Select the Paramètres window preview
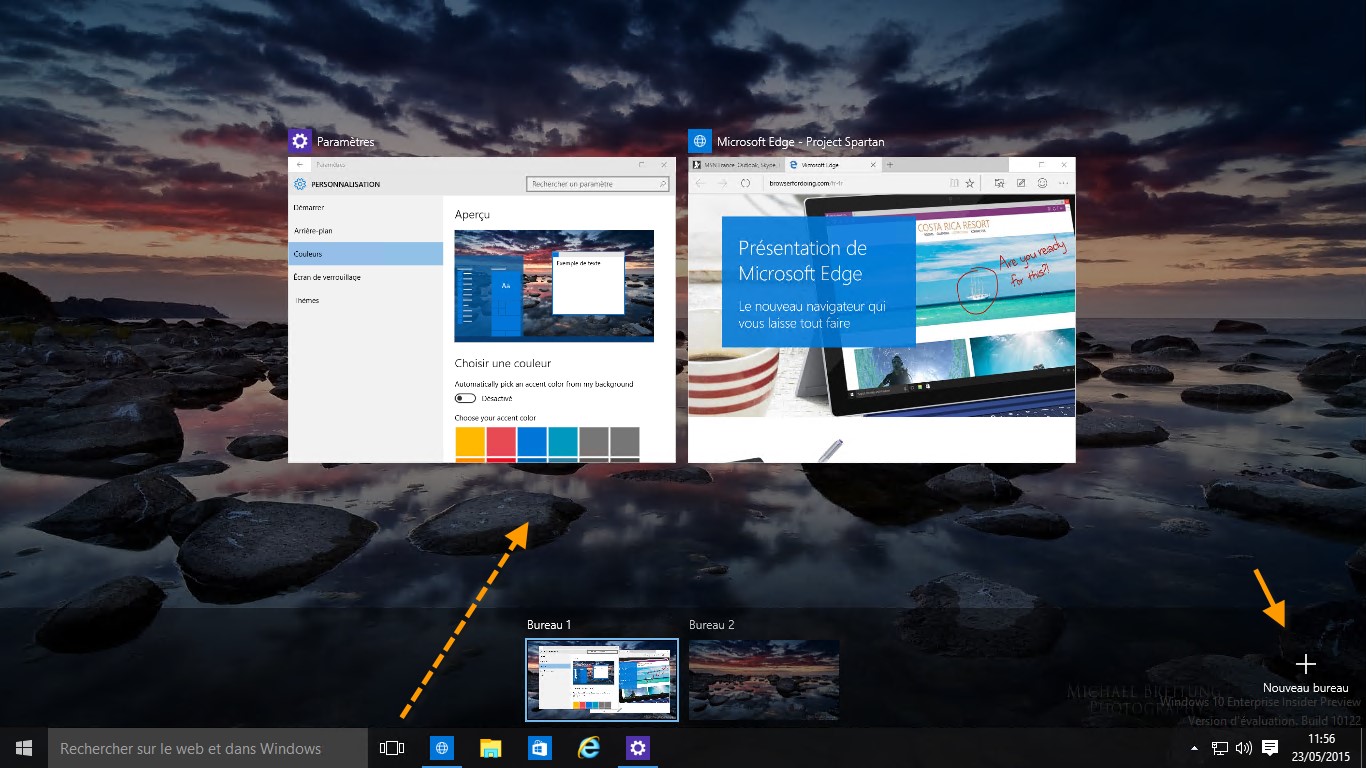 [x=481, y=310]
